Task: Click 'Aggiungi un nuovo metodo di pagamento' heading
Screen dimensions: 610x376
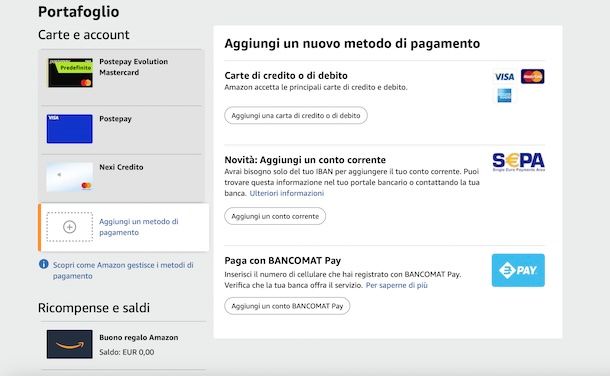Action: (x=352, y=43)
